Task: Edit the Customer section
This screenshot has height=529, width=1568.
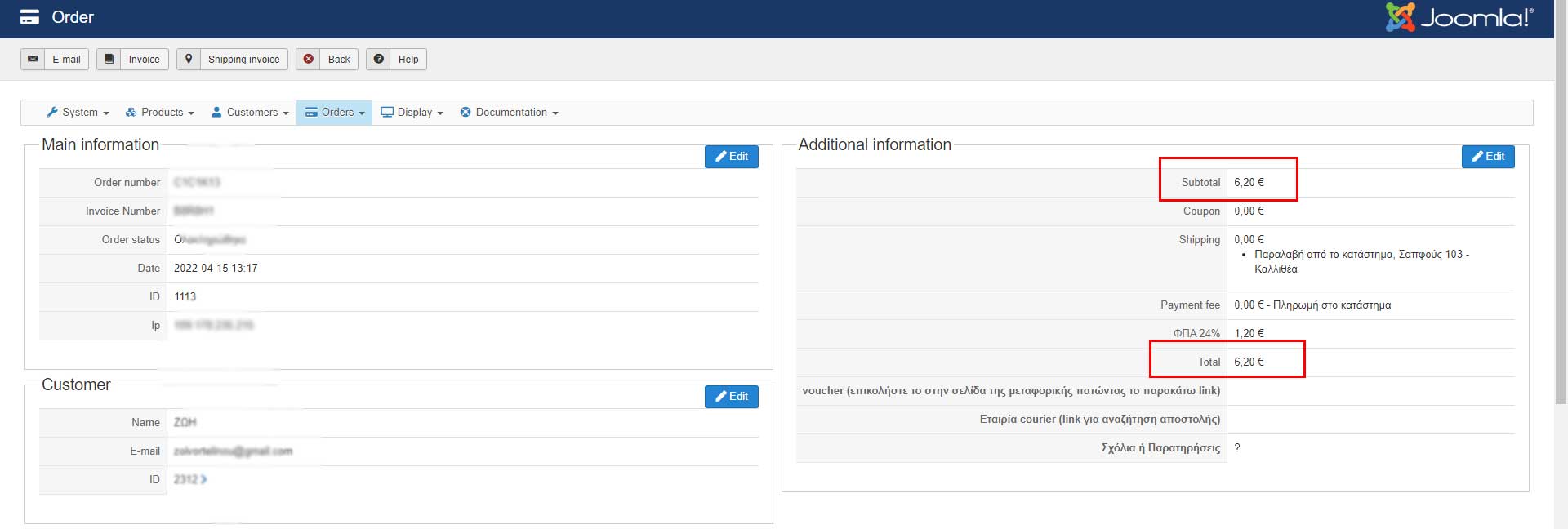Action: [x=732, y=397]
